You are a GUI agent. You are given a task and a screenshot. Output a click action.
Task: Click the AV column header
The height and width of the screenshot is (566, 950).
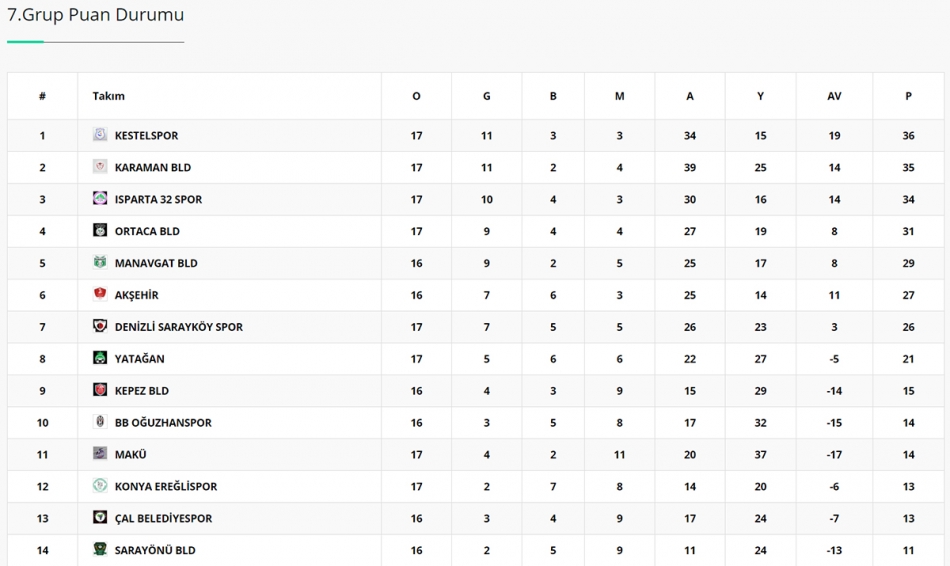[x=834, y=96]
